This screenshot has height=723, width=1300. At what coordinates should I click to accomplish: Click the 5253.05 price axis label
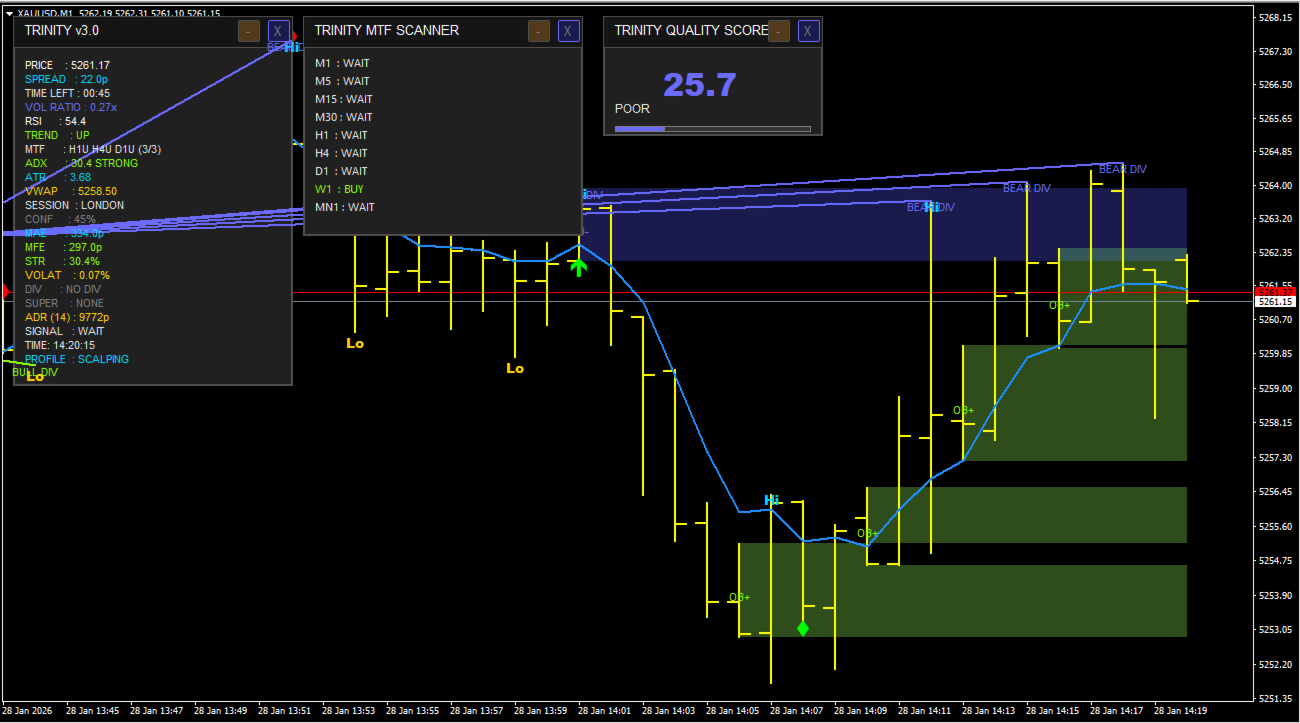pyautogui.click(x=1276, y=630)
